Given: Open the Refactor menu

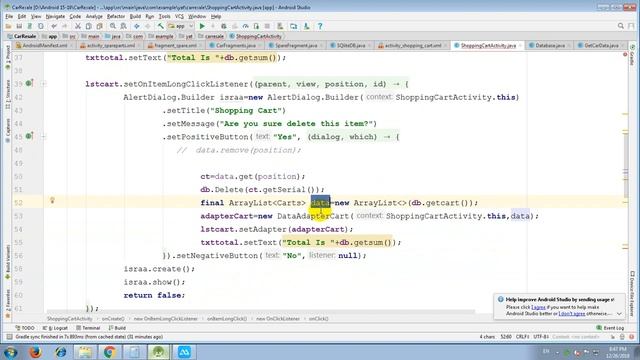Looking at the screenshot, I should click(116, 16).
